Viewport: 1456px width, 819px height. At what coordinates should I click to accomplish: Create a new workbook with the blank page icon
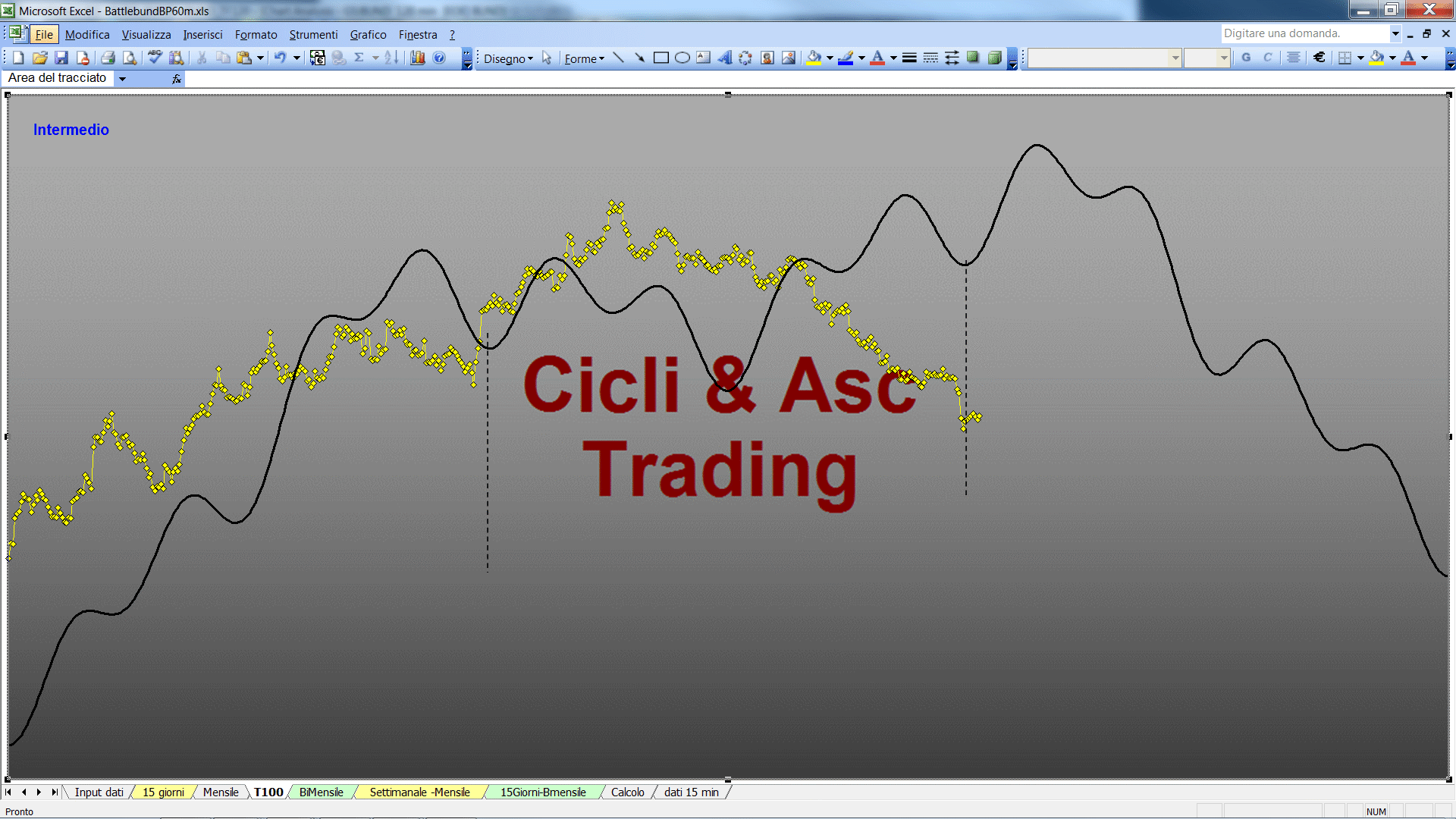(19, 58)
